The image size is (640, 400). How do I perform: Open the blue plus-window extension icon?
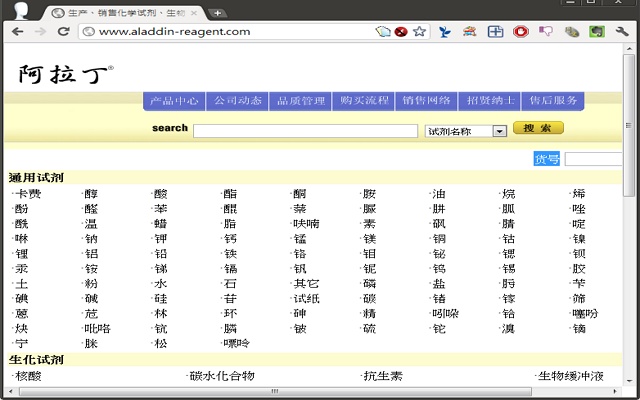495,31
